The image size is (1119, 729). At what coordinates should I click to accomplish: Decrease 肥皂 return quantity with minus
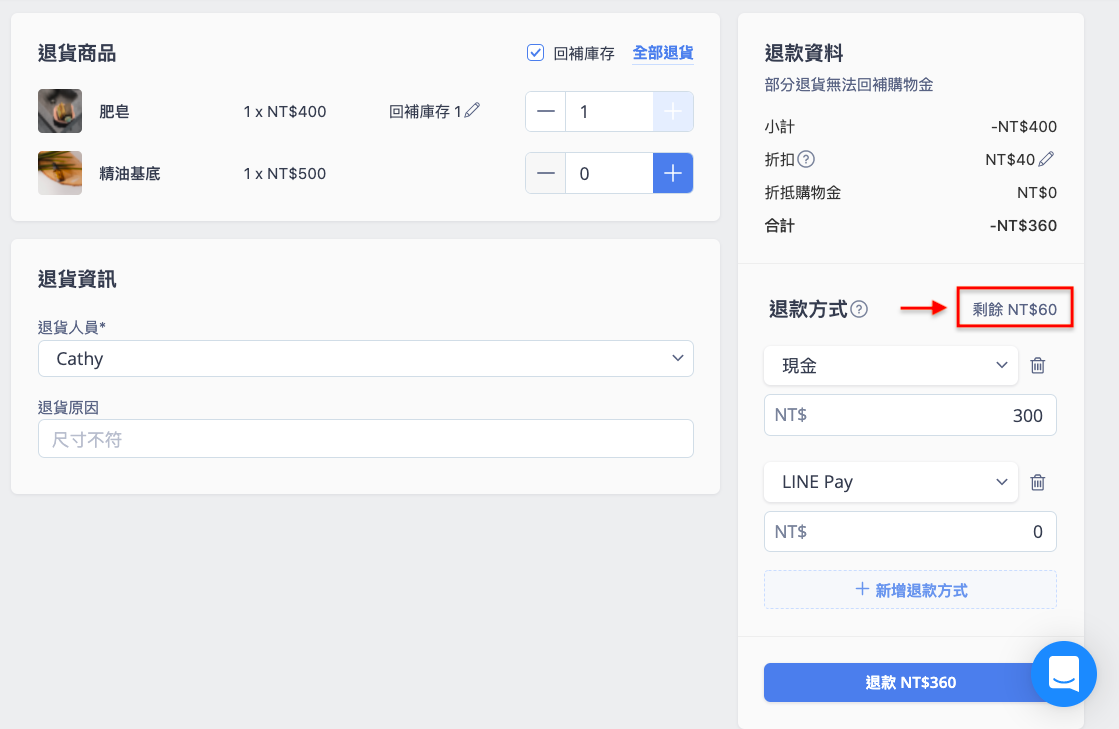pyautogui.click(x=546, y=111)
